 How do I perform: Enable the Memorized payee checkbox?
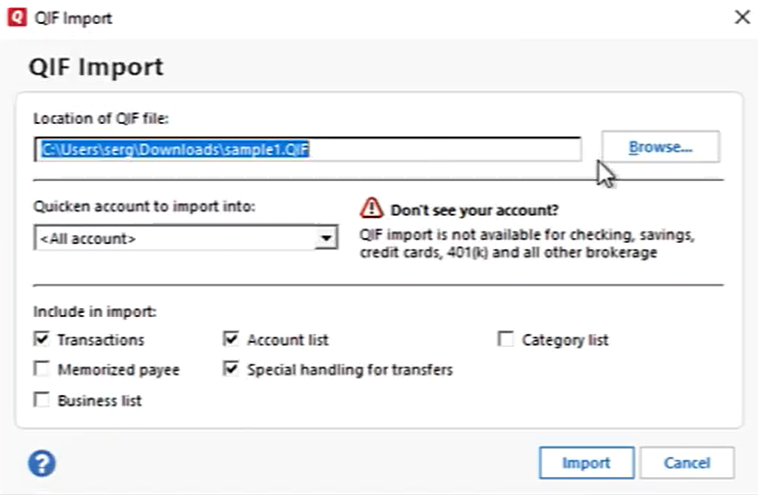pyautogui.click(x=42, y=369)
